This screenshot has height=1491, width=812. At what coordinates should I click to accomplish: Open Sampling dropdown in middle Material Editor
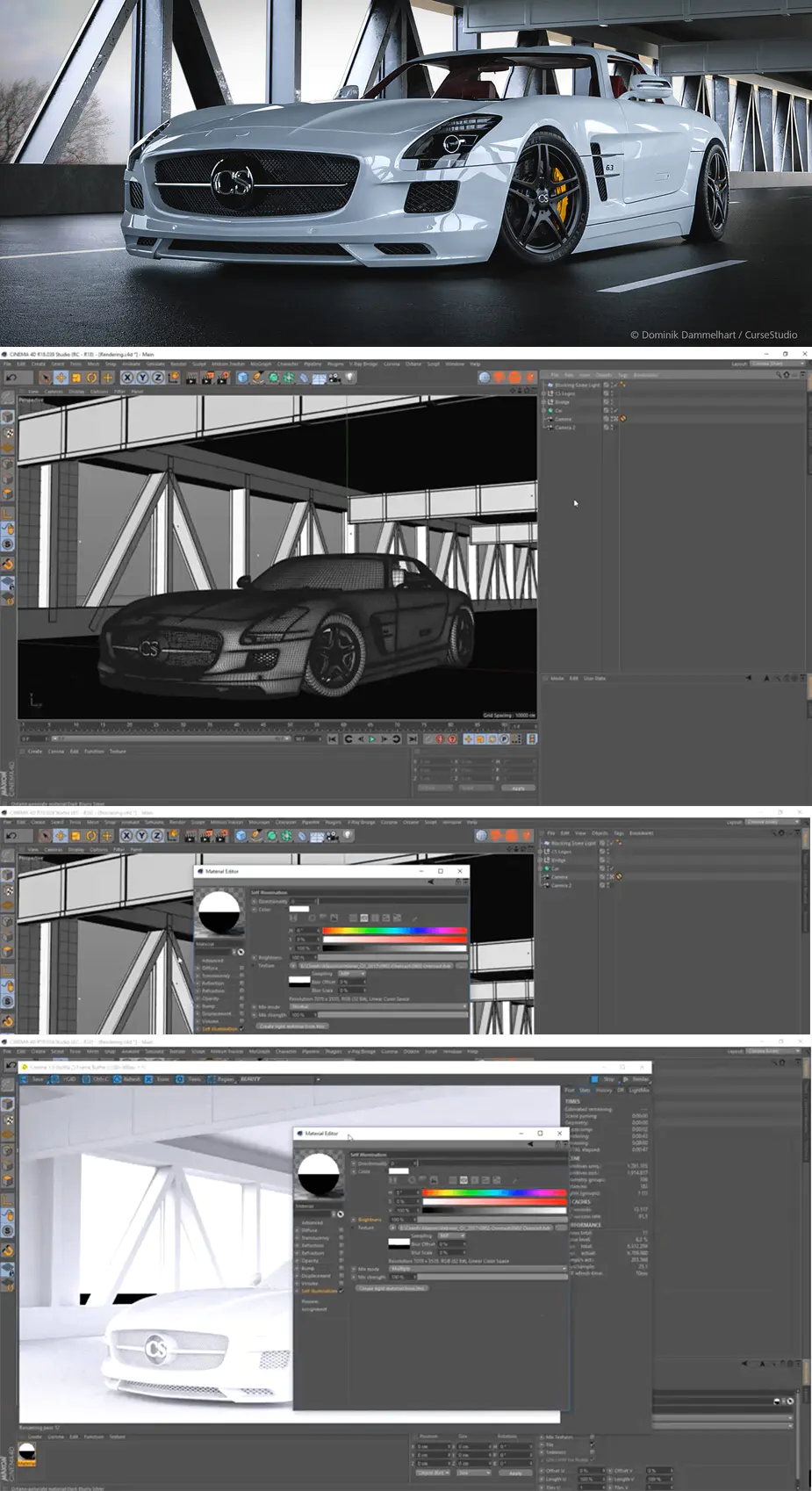pyautogui.click(x=352, y=974)
